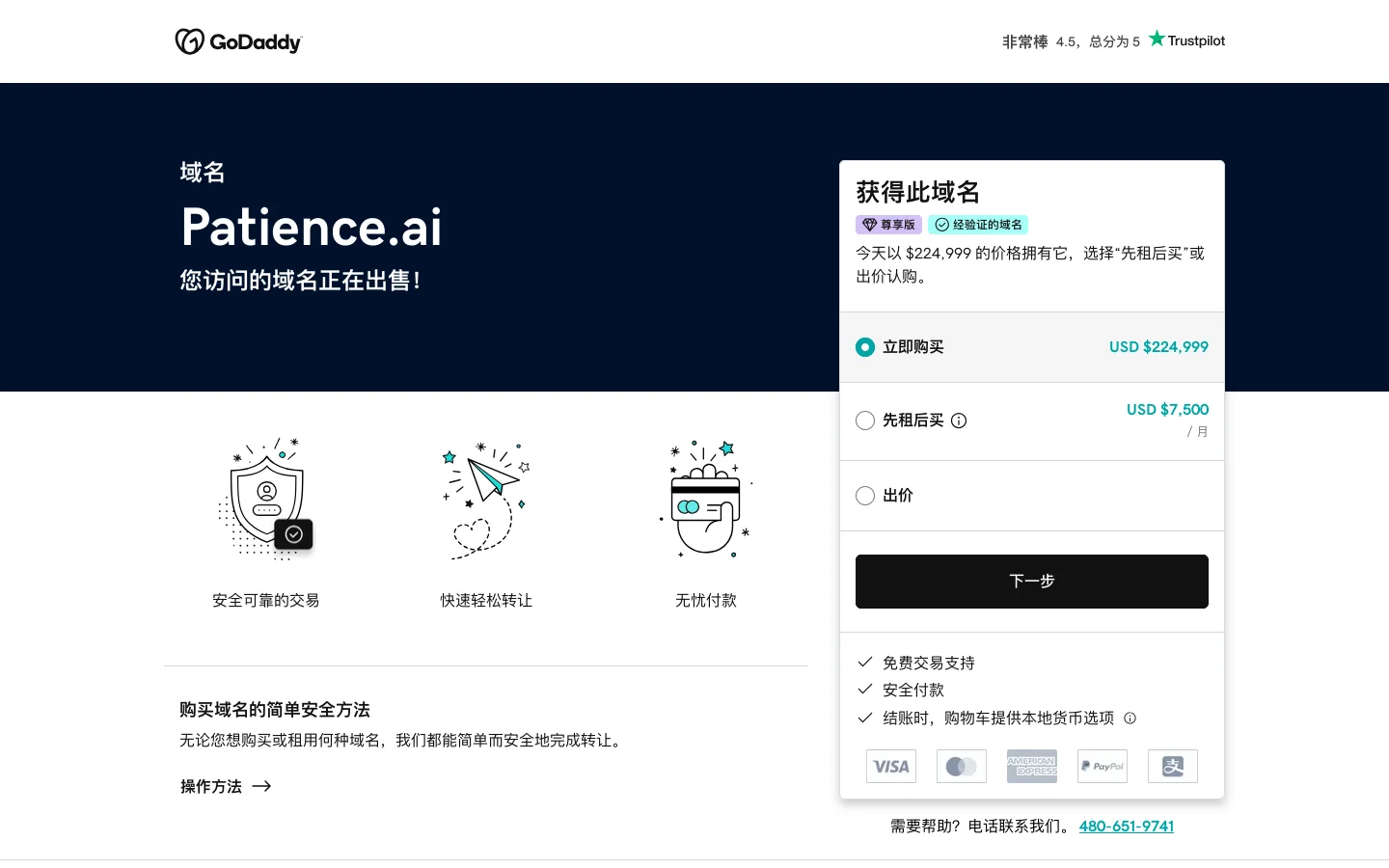The image size is (1389, 868).
Task: Click the GoDaddy logo
Action: (238, 41)
